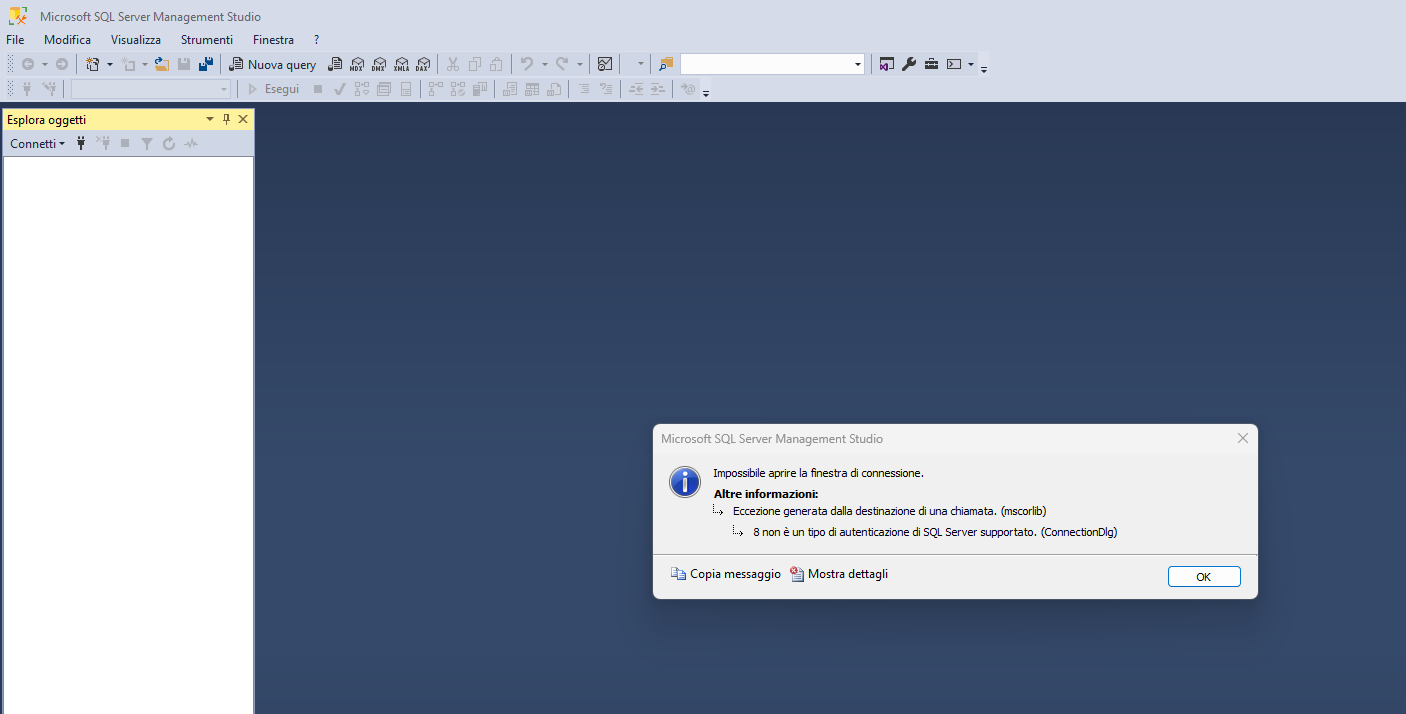The image size is (1406, 714).
Task: Click the Open File folder icon
Action: (x=161, y=64)
